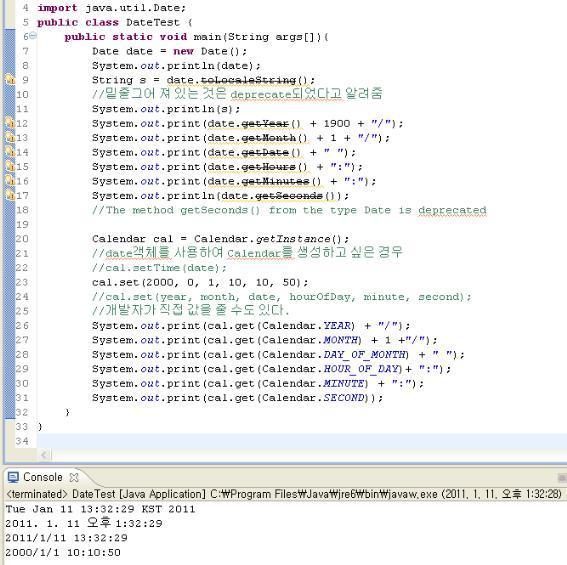Click the main method signature on line 6
The height and width of the screenshot is (565, 567).
196,37
